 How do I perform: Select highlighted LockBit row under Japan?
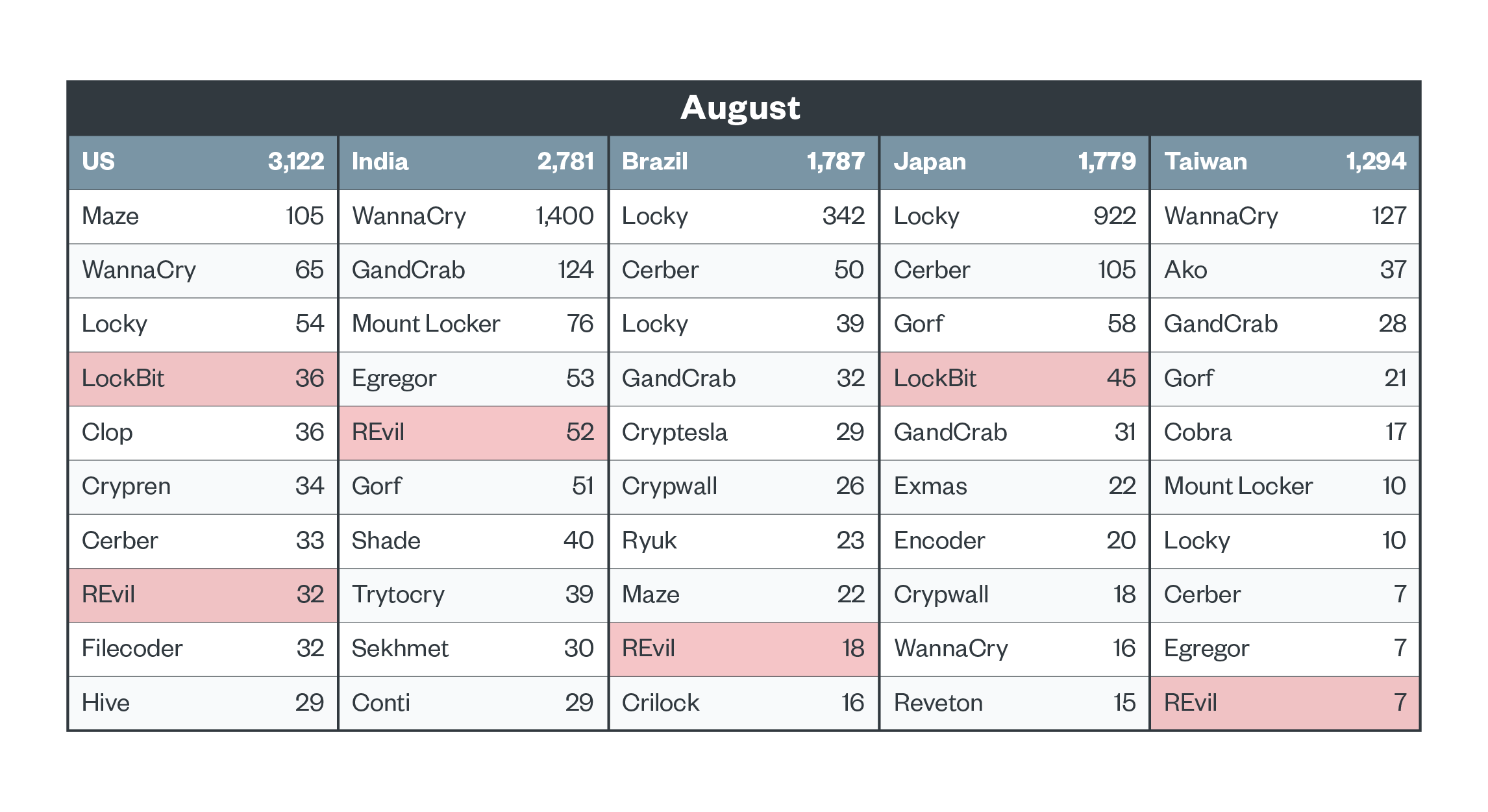1014,378
